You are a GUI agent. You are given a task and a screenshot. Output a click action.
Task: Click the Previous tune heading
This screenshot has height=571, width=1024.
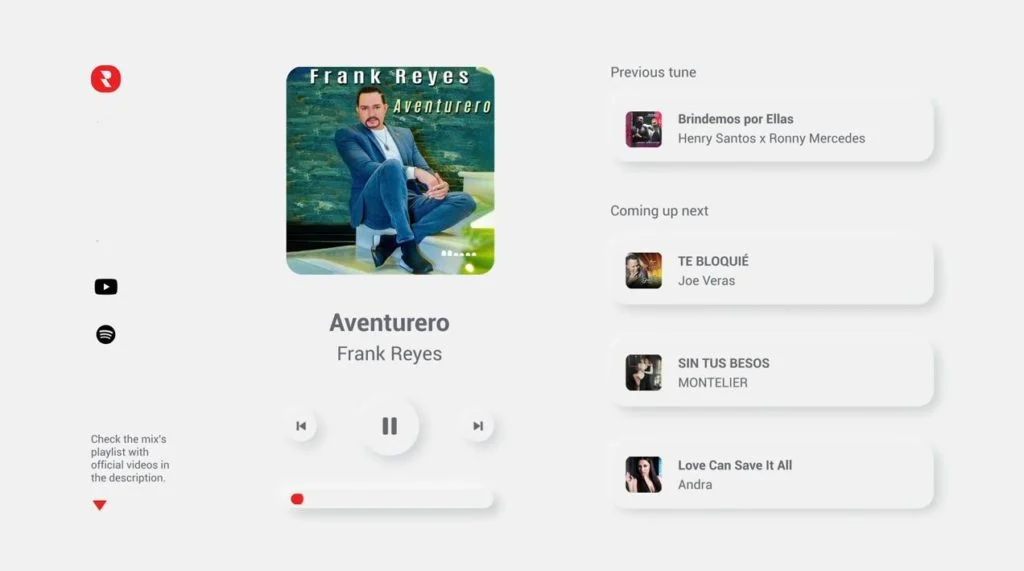pyautogui.click(x=653, y=73)
